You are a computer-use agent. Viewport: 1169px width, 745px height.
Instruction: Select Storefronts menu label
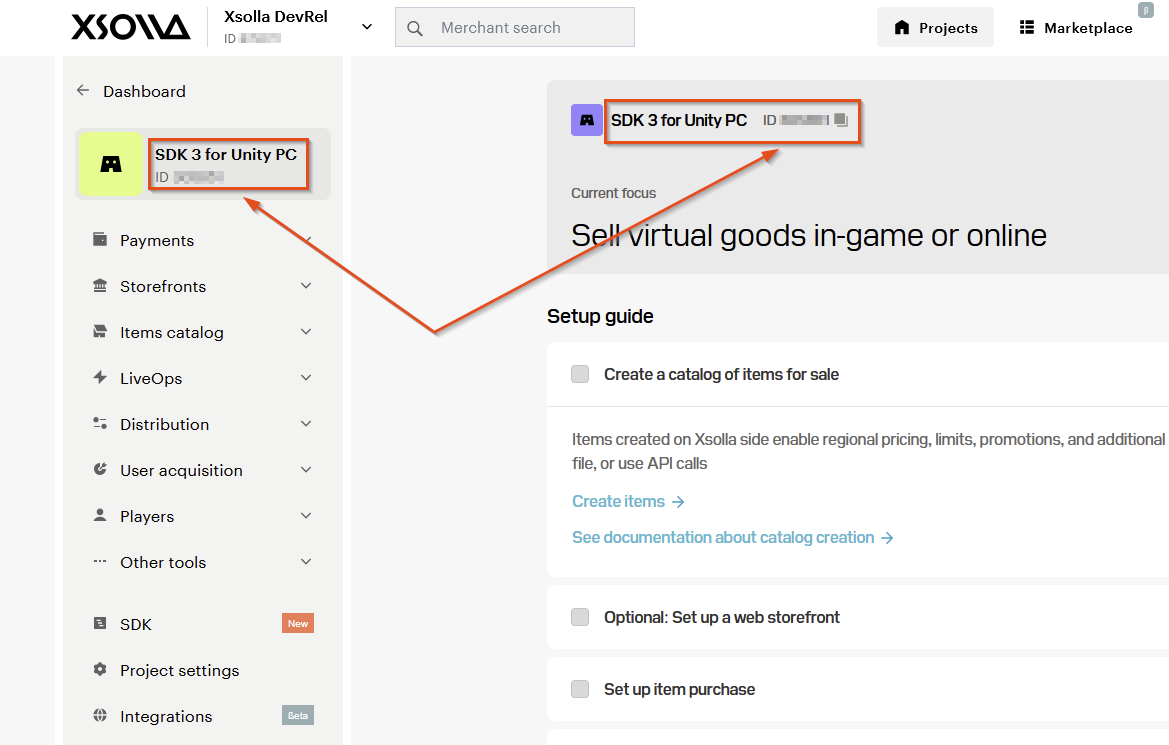[x=163, y=286]
